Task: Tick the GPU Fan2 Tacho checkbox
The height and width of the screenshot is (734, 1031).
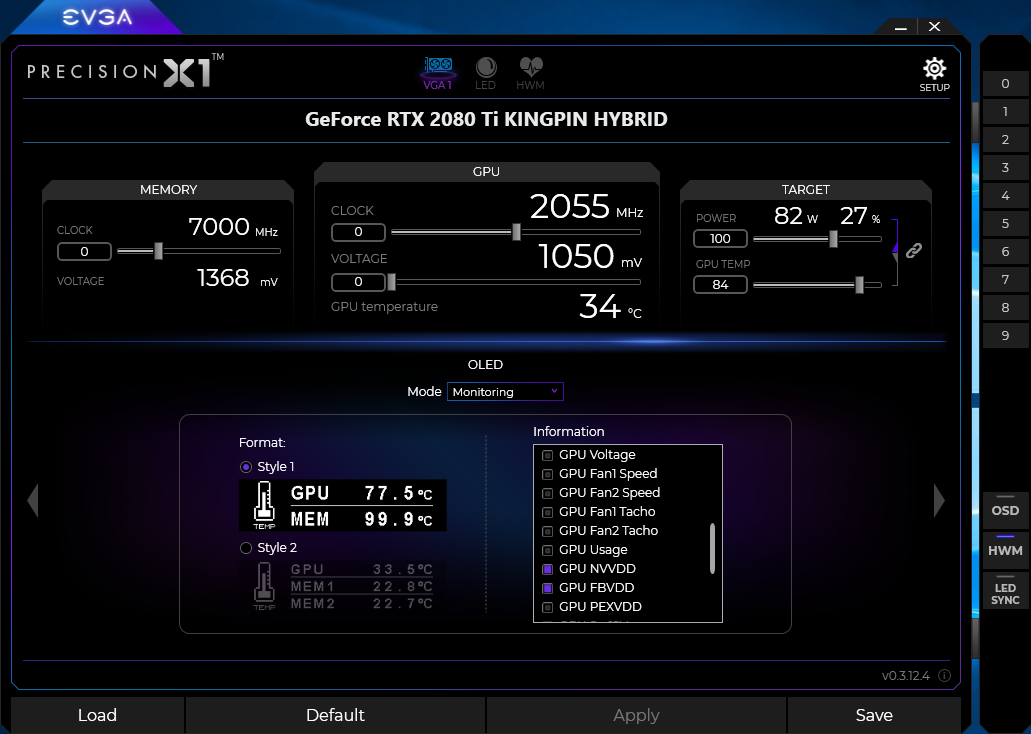Action: [547, 531]
